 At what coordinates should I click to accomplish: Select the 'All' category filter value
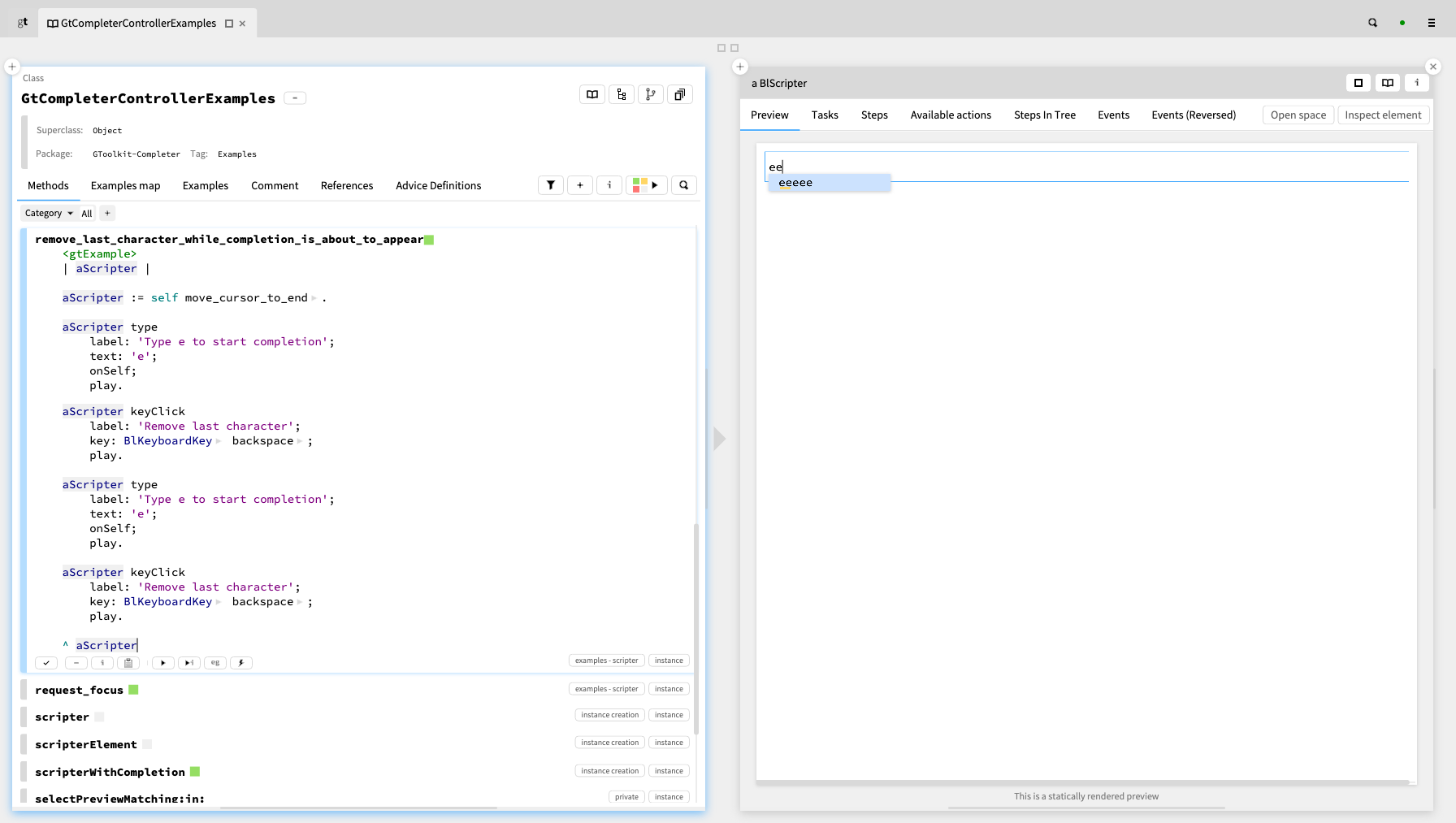click(87, 214)
